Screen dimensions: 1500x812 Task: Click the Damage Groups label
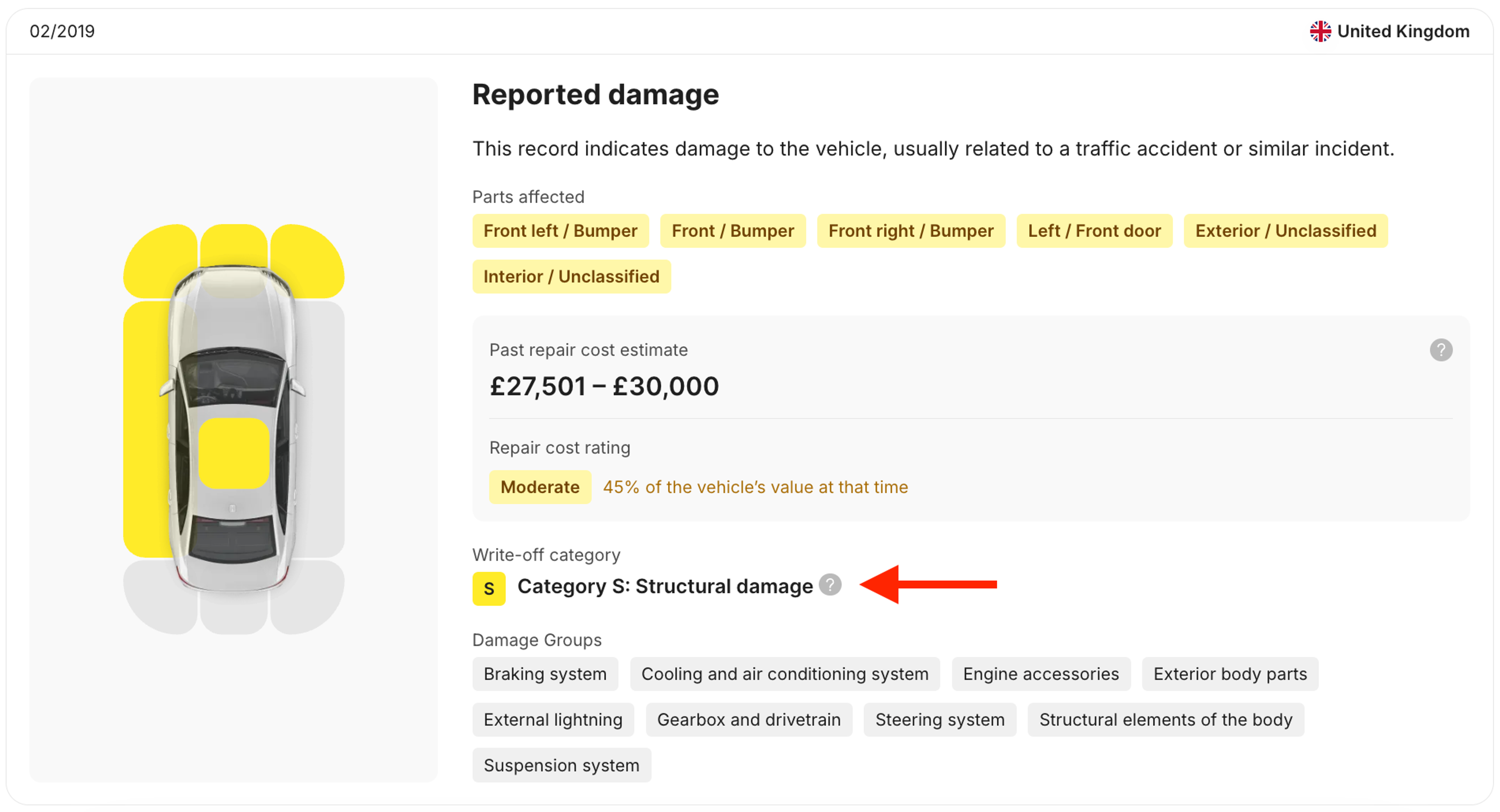(x=537, y=640)
